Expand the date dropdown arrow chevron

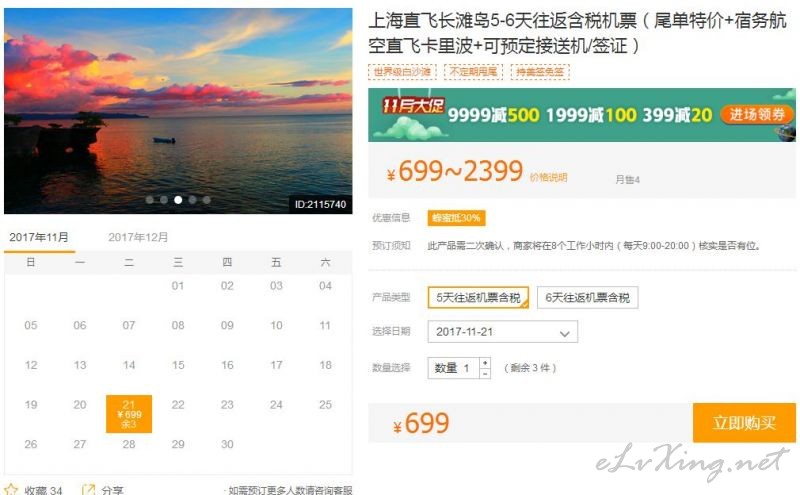pos(564,333)
